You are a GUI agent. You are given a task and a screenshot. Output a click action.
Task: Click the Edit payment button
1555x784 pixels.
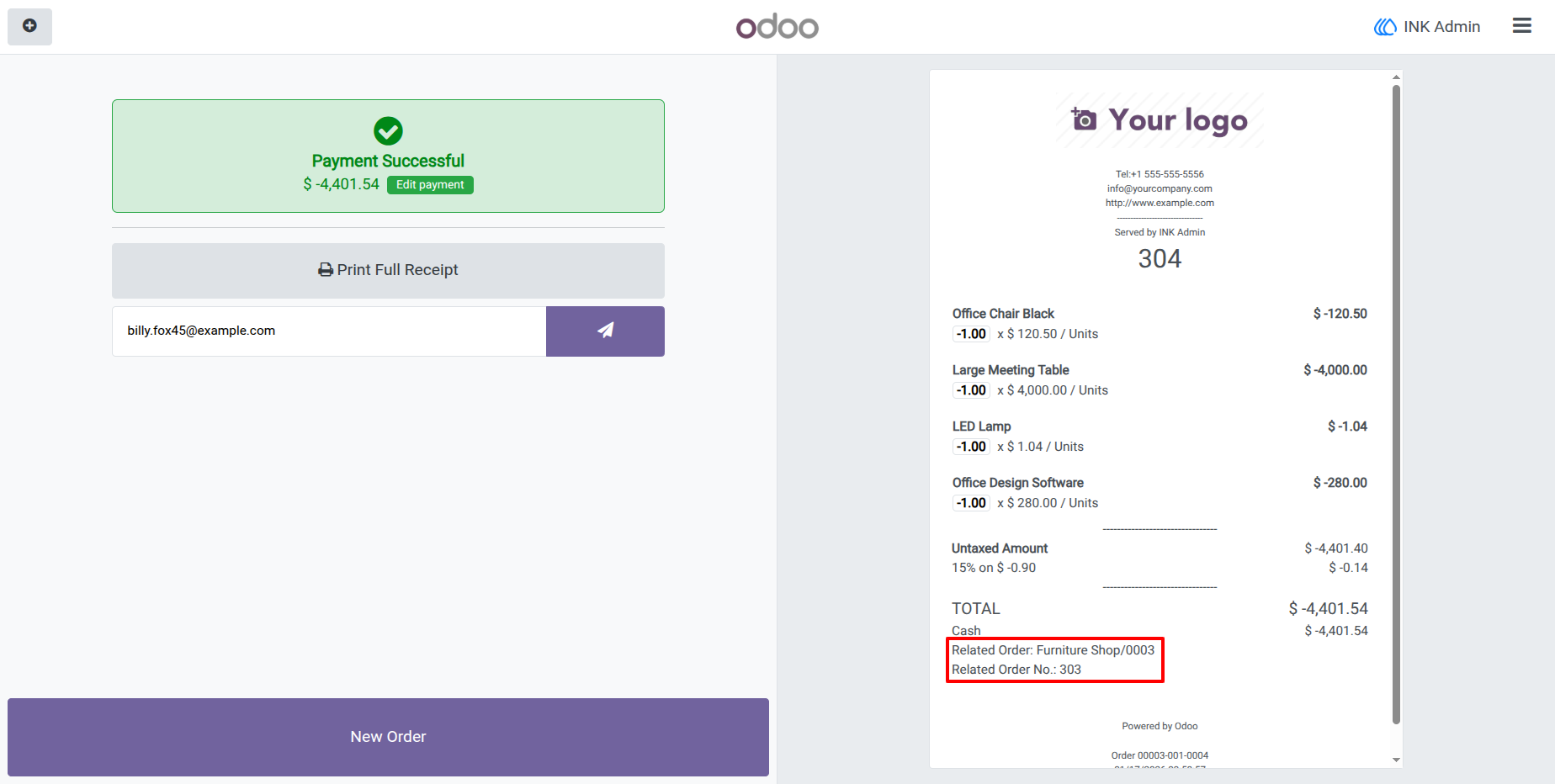tap(430, 185)
